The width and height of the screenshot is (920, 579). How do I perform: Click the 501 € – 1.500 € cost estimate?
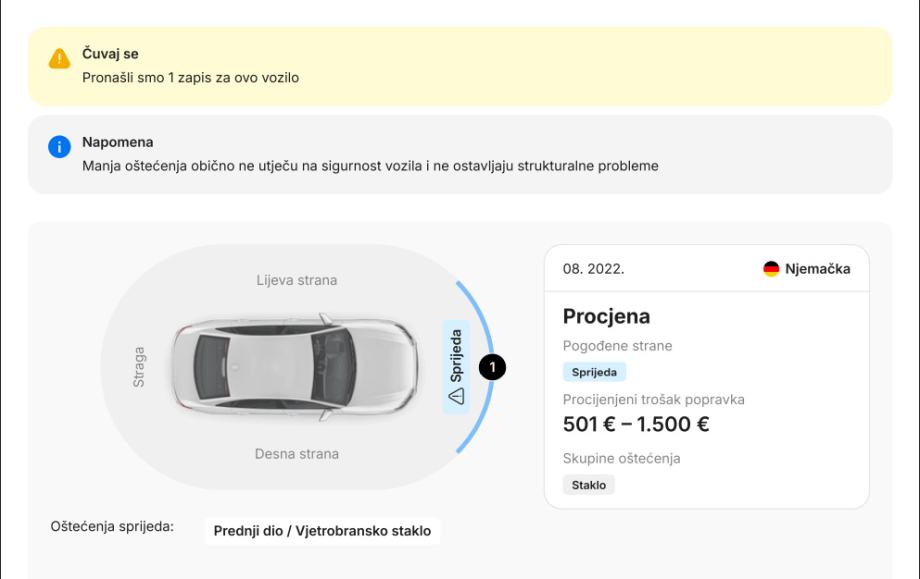[x=636, y=424]
